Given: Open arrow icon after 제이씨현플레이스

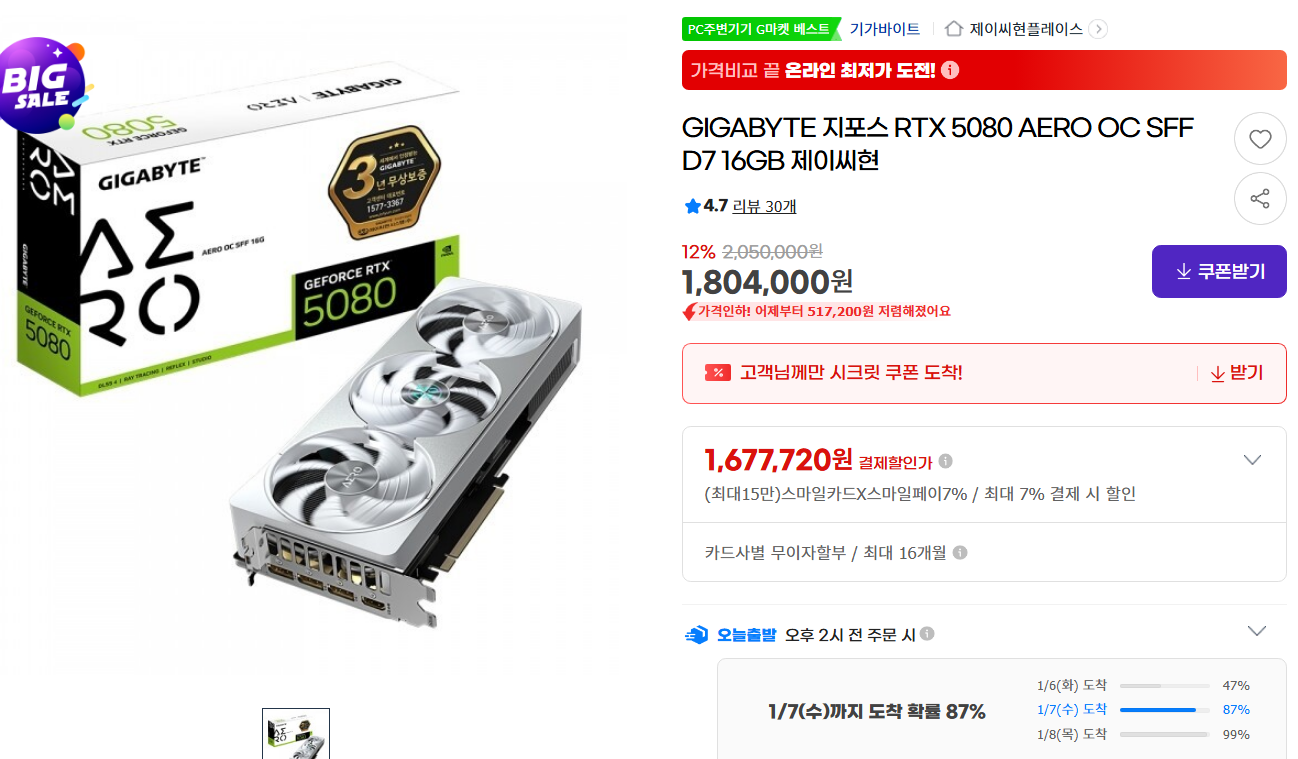Looking at the screenshot, I should point(1098,29).
